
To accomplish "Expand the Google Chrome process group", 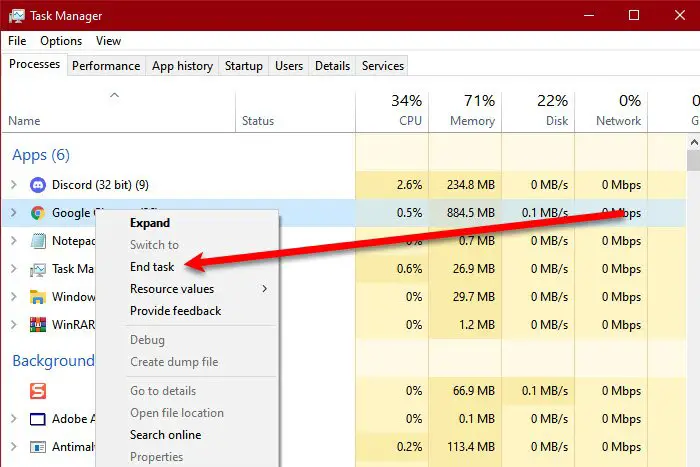I will point(14,213).
